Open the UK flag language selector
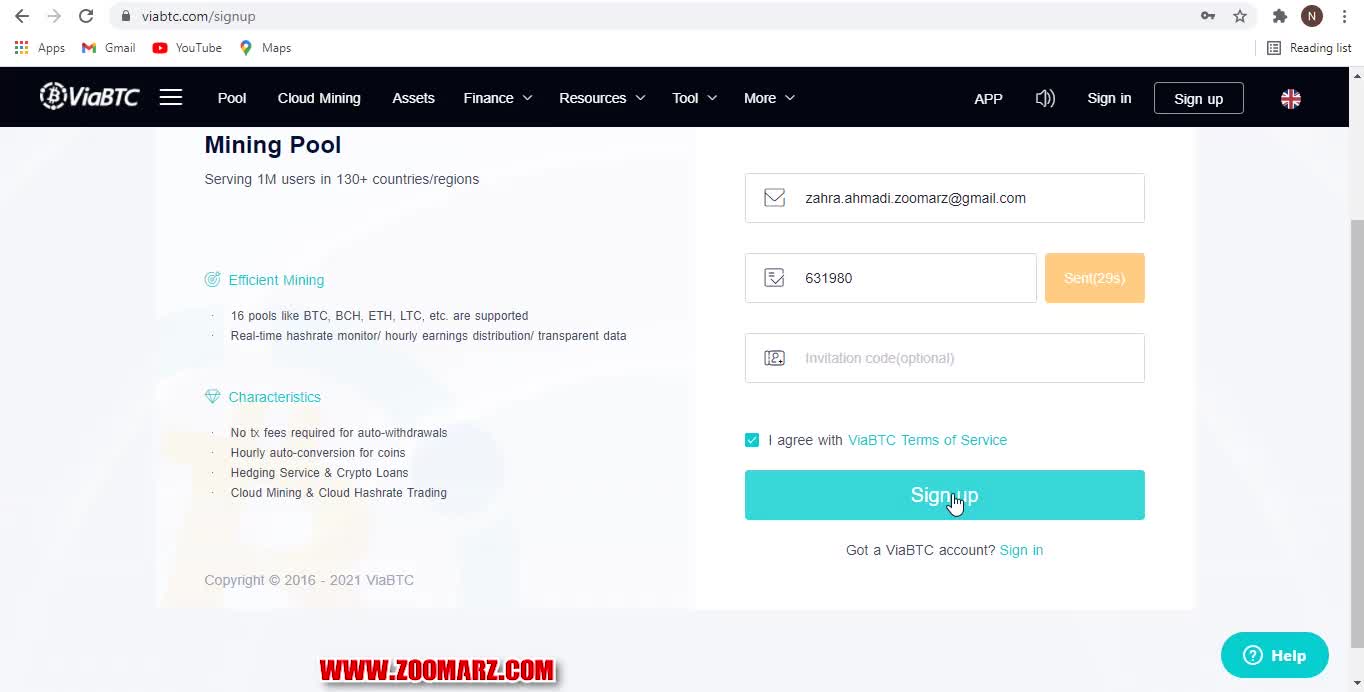1364x692 pixels. pos(1291,98)
